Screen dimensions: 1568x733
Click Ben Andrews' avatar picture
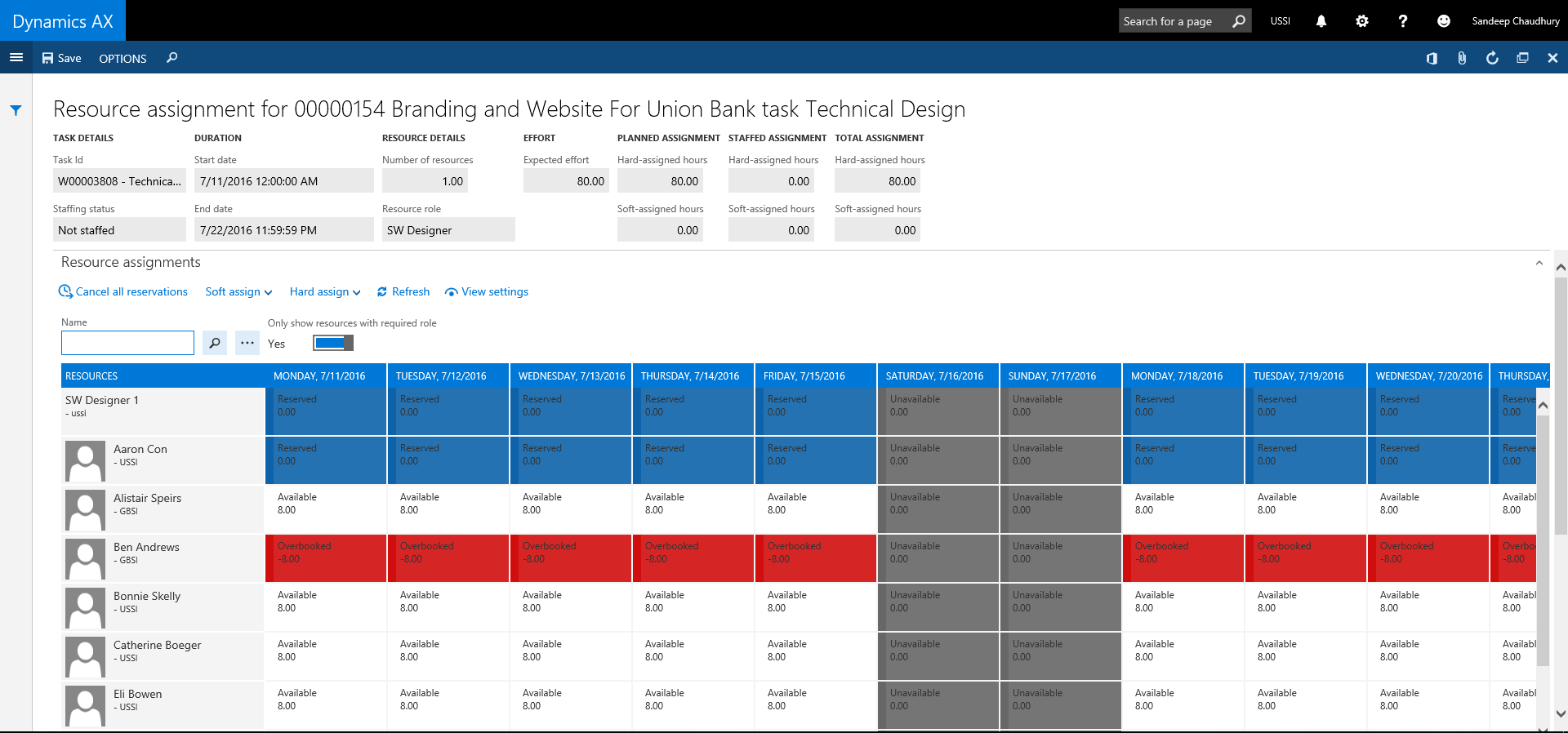[85, 558]
